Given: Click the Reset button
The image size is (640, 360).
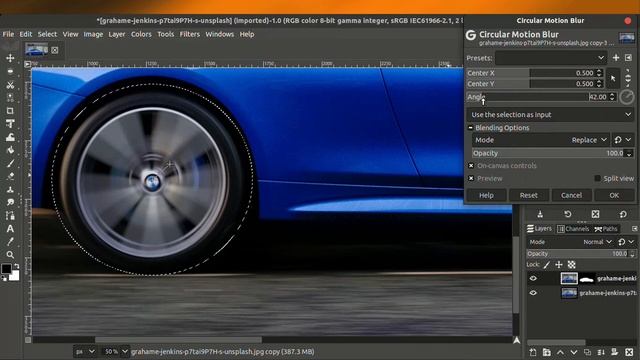Looking at the screenshot, I should coord(529,196).
